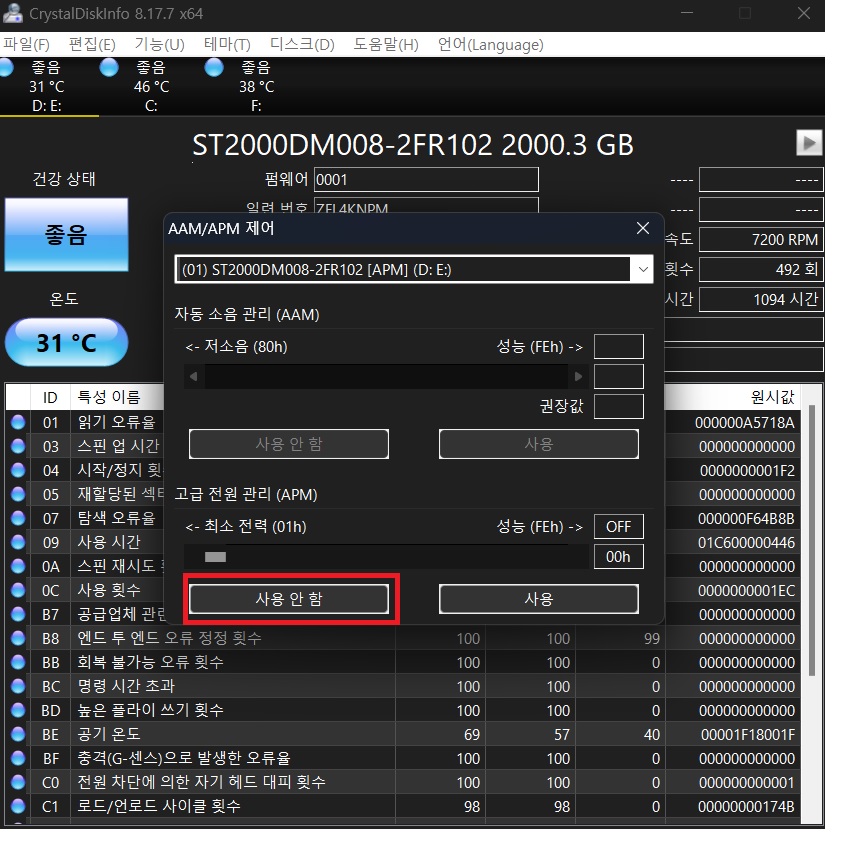The image size is (848, 857).
Task: Click the 492 회 power on count field
Action: point(761,269)
